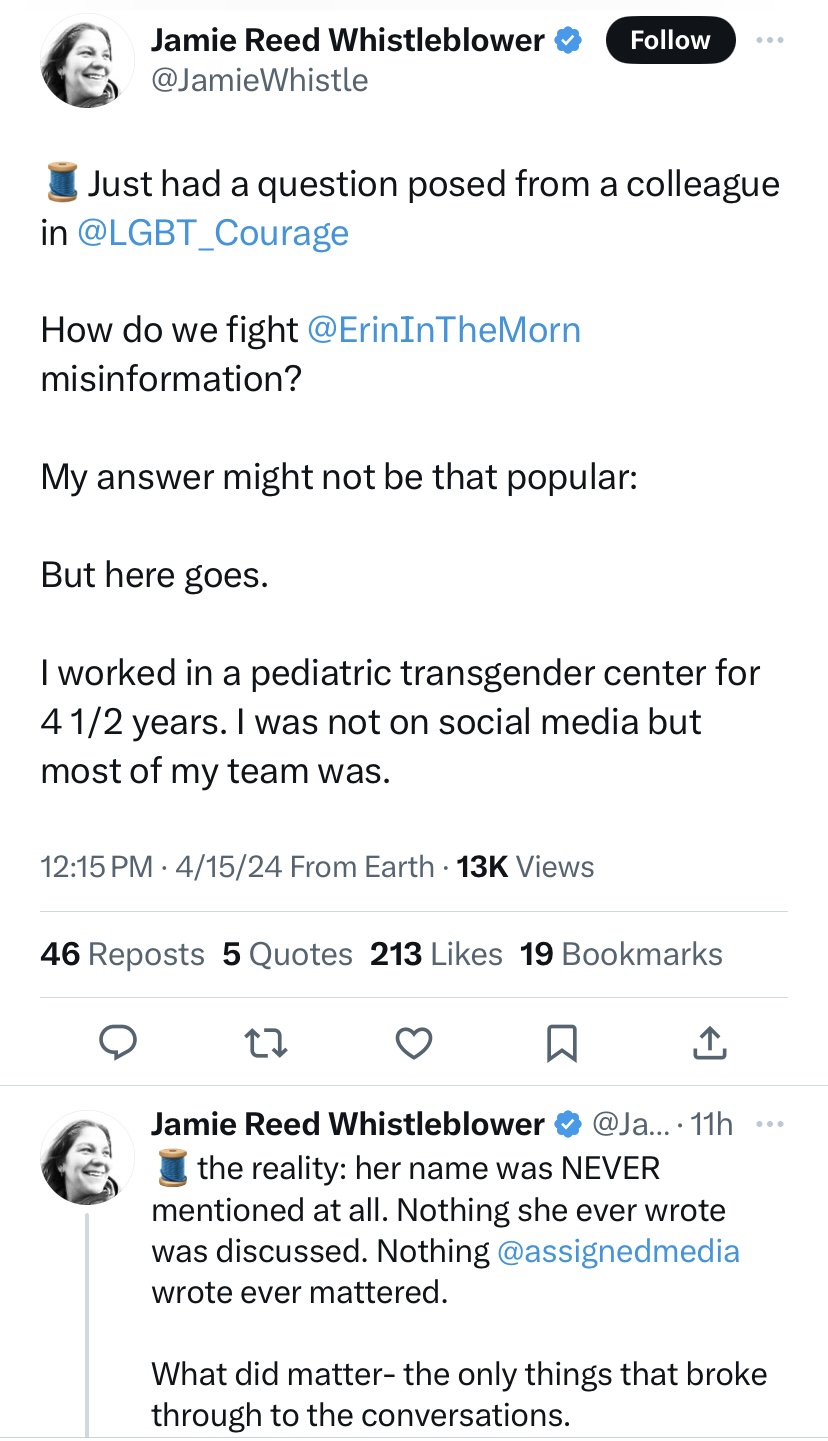Open profile picture on the reply post
The height and width of the screenshot is (1441, 828).
pyautogui.click(x=87, y=1156)
